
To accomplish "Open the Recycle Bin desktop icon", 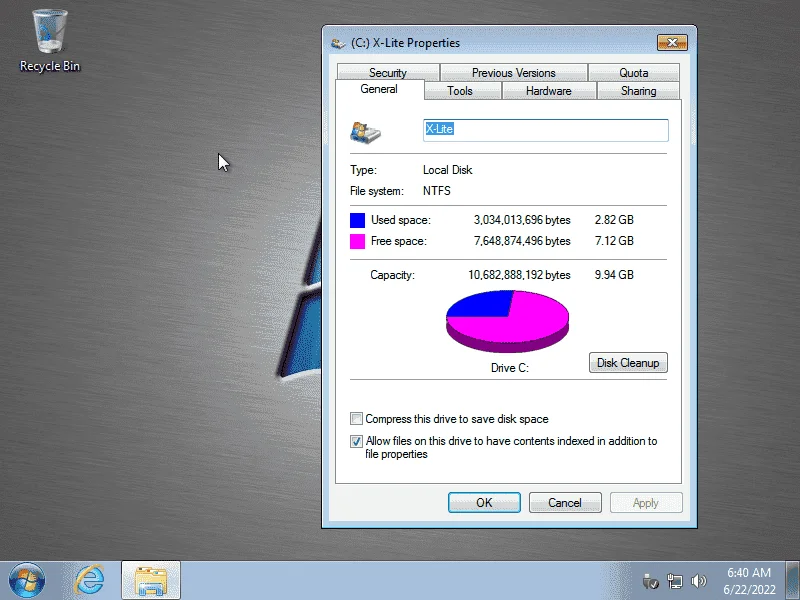I will [x=49, y=41].
